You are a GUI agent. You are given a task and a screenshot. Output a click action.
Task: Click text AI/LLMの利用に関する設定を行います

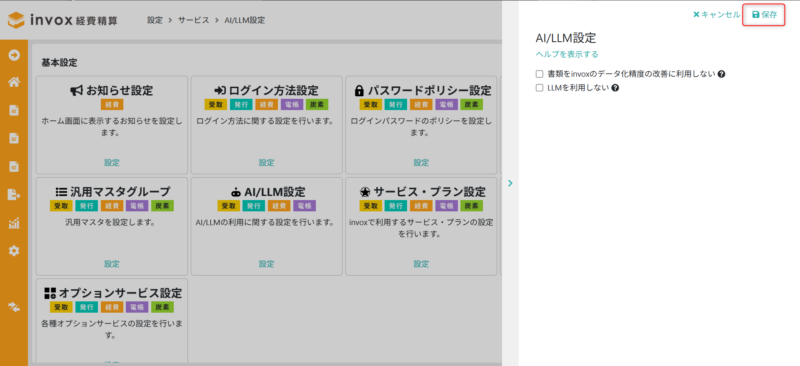tap(266, 223)
